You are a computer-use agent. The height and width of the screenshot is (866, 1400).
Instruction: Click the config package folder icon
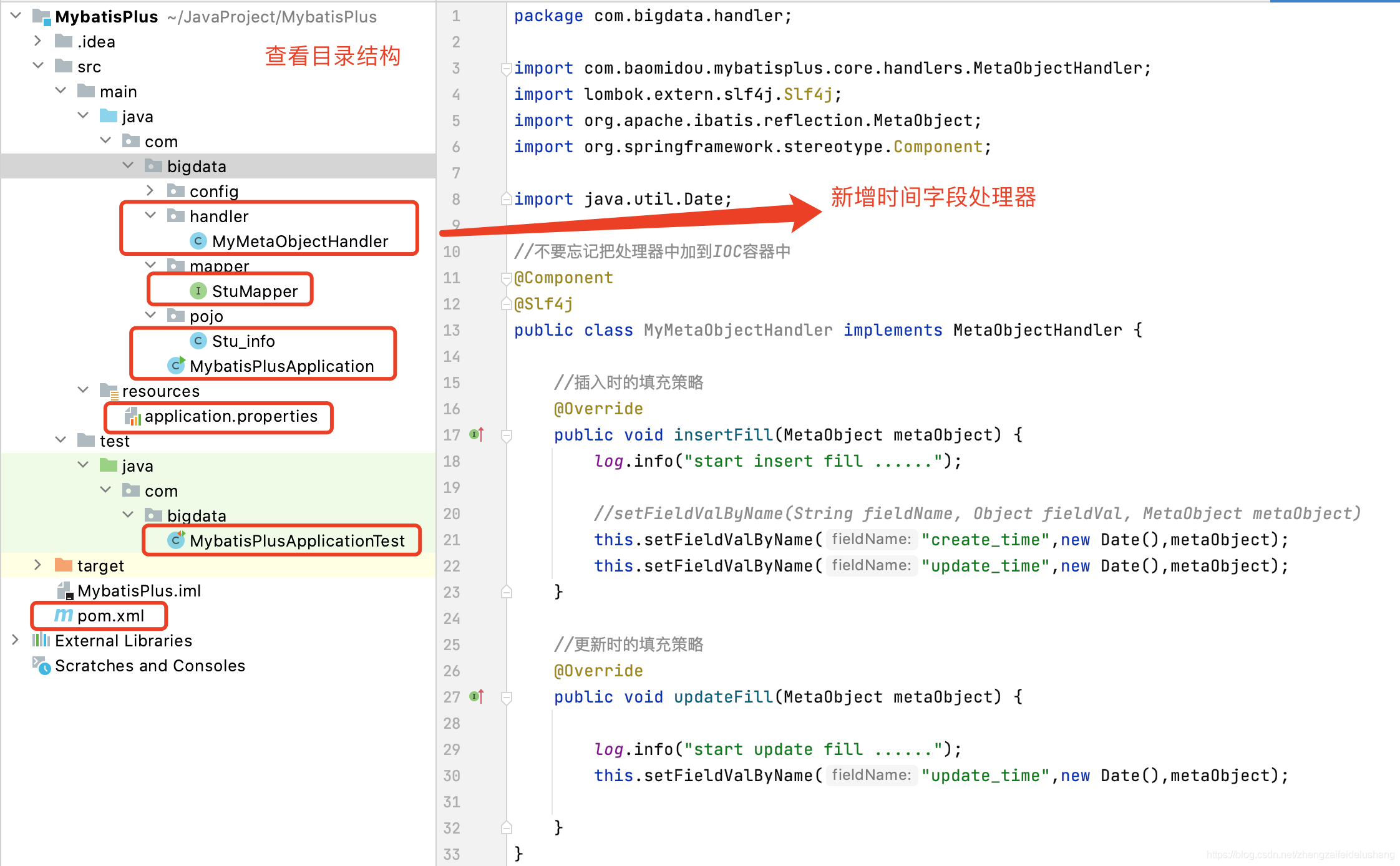coord(176,191)
